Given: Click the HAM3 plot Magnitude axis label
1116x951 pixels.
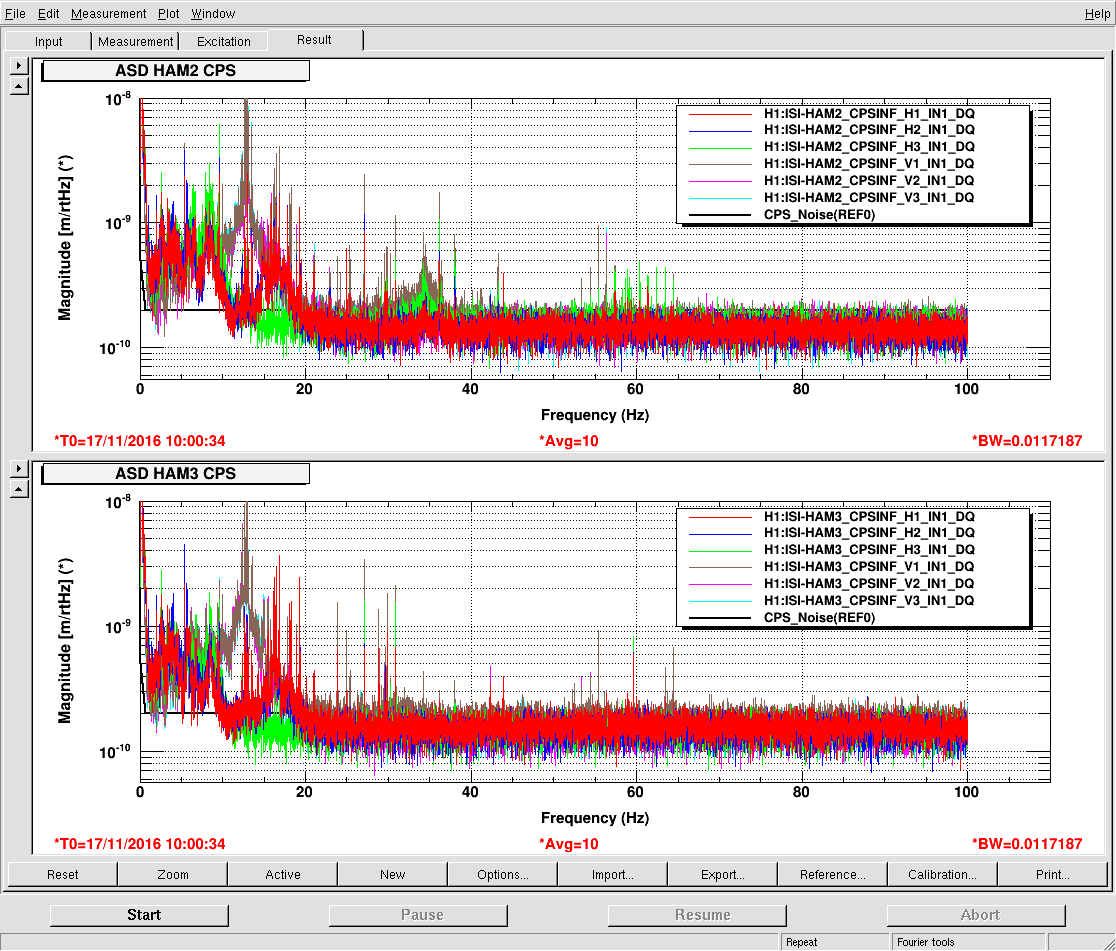Looking at the screenshot, I should point(65,641).
